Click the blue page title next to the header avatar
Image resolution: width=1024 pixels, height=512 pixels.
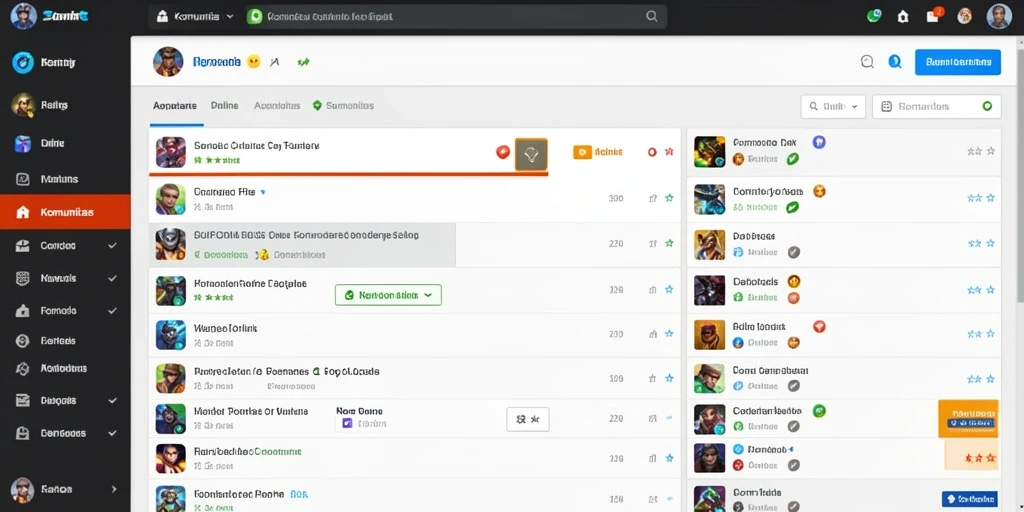(217, 62)
